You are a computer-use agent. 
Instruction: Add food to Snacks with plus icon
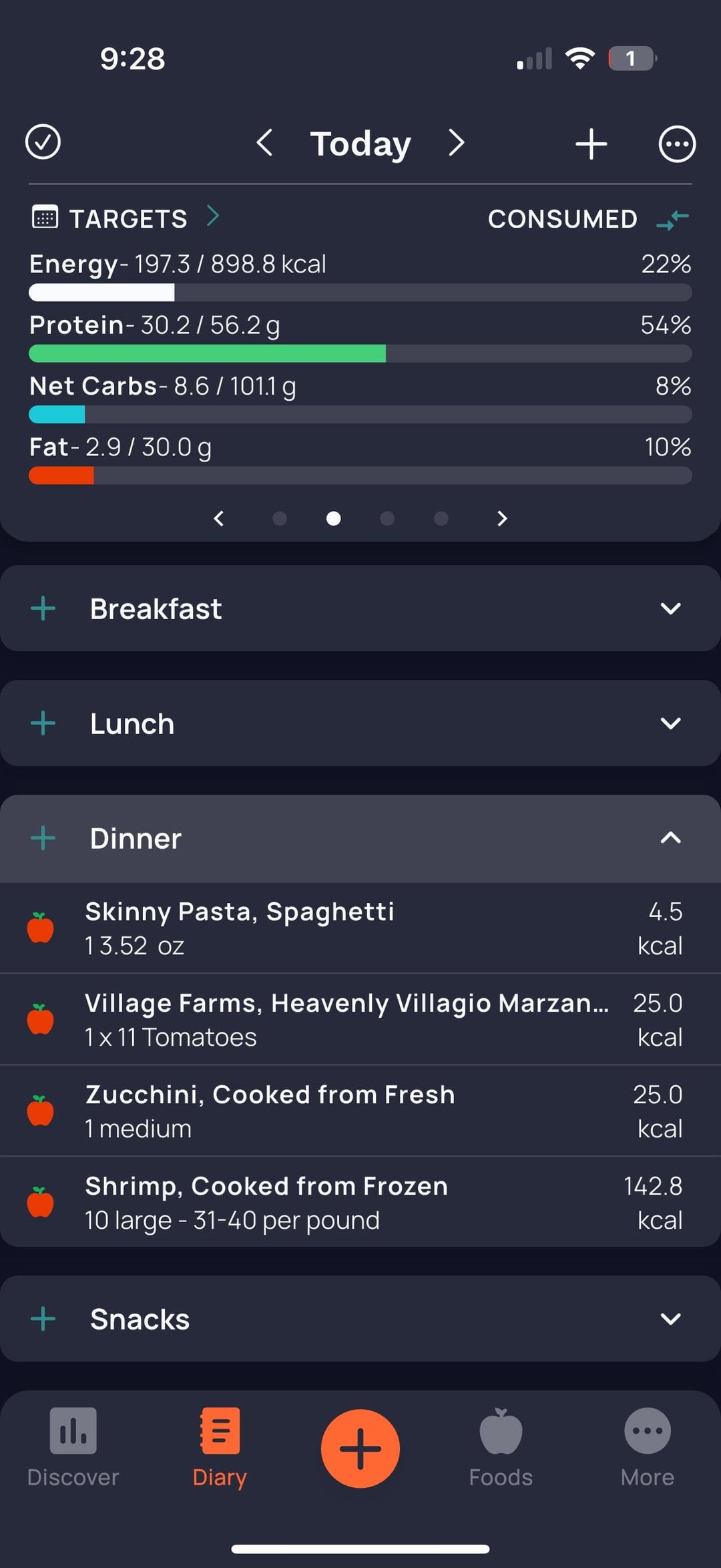(43, 1319)
